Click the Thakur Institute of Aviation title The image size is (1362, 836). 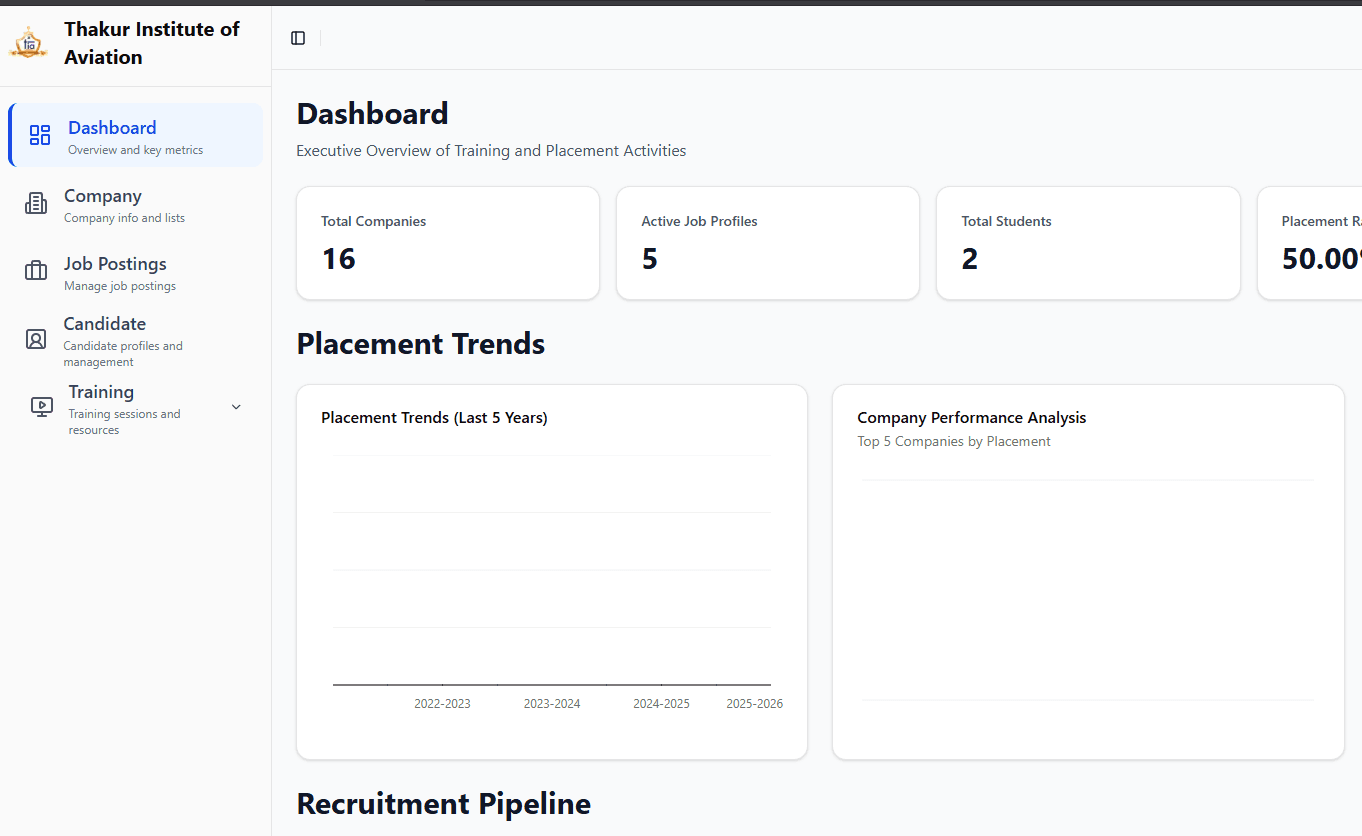click(152, 43)
